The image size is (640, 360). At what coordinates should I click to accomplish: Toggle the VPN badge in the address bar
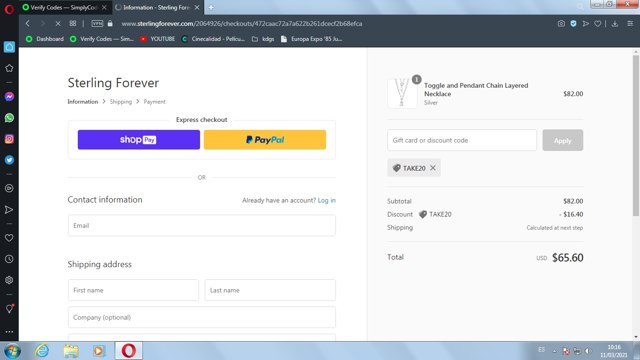coord(97,24)
